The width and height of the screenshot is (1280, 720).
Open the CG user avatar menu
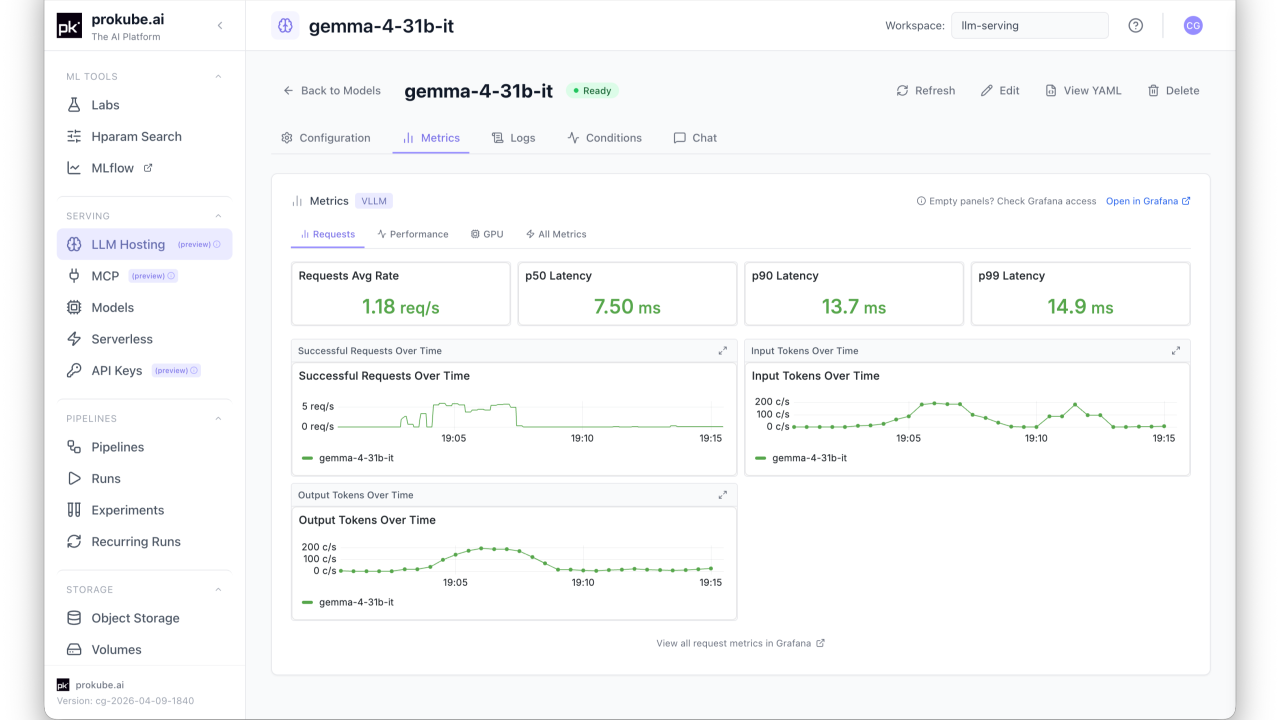coord(1193,26)
